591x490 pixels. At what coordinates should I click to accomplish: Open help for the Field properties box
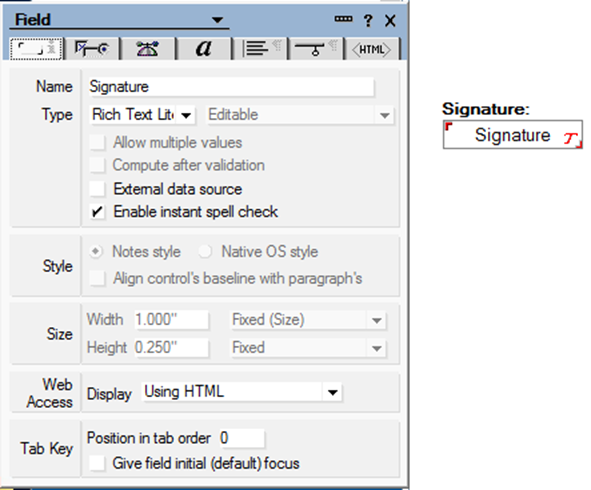pyautogui.click(x=368, y=20)
